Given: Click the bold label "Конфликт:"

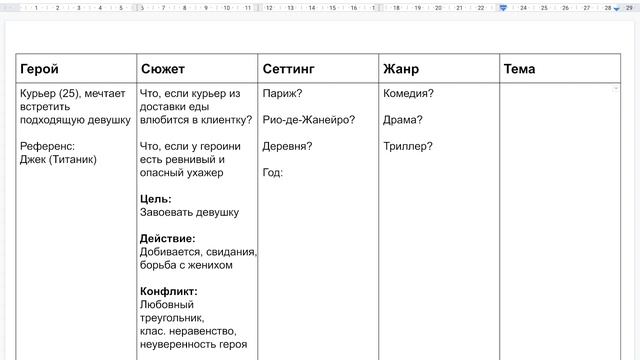Looking at the screenshot, I should 169,291.
